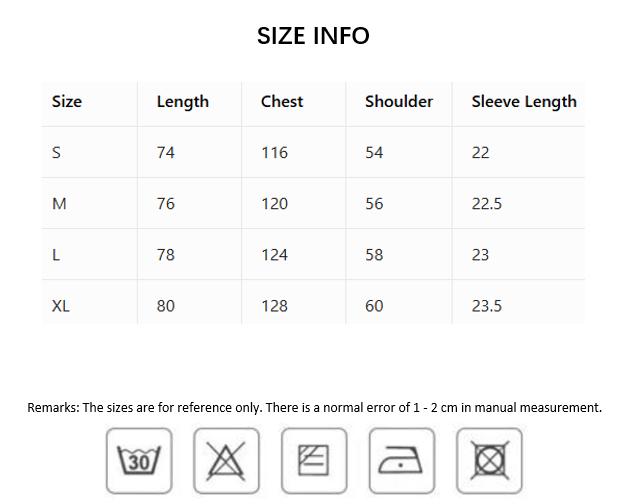Click the XL size row label
This screenshot has width=632, height=504.
61,305
